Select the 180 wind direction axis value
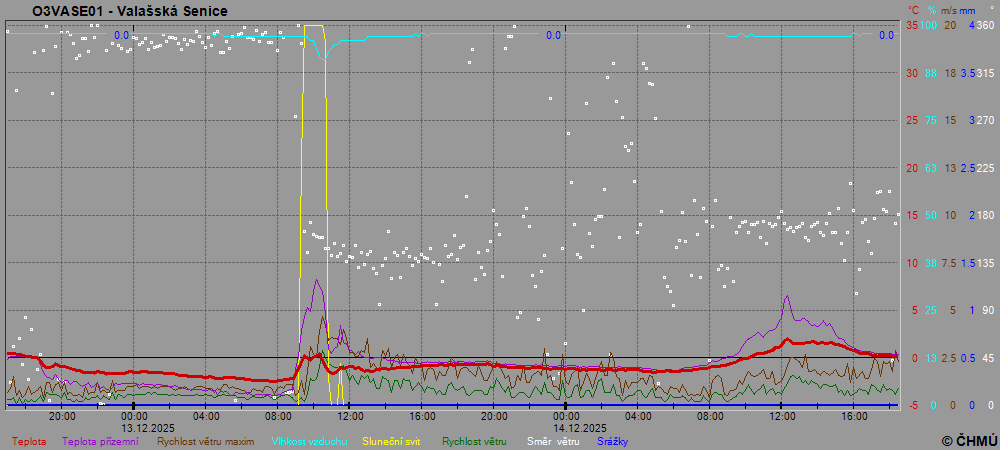1000x450 pixels. coord(985,215)
